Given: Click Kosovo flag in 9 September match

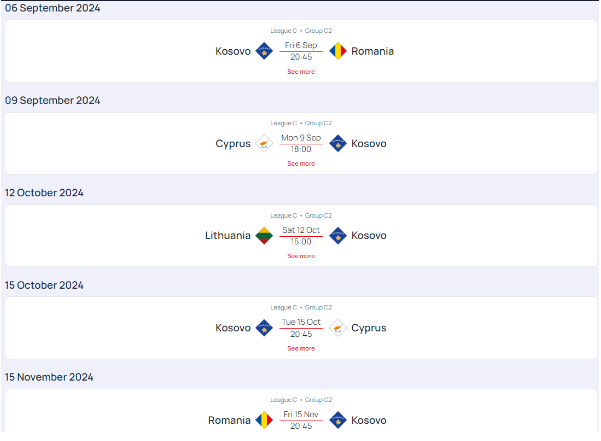Looking at the screenshot, I should [x=338, y=143].
